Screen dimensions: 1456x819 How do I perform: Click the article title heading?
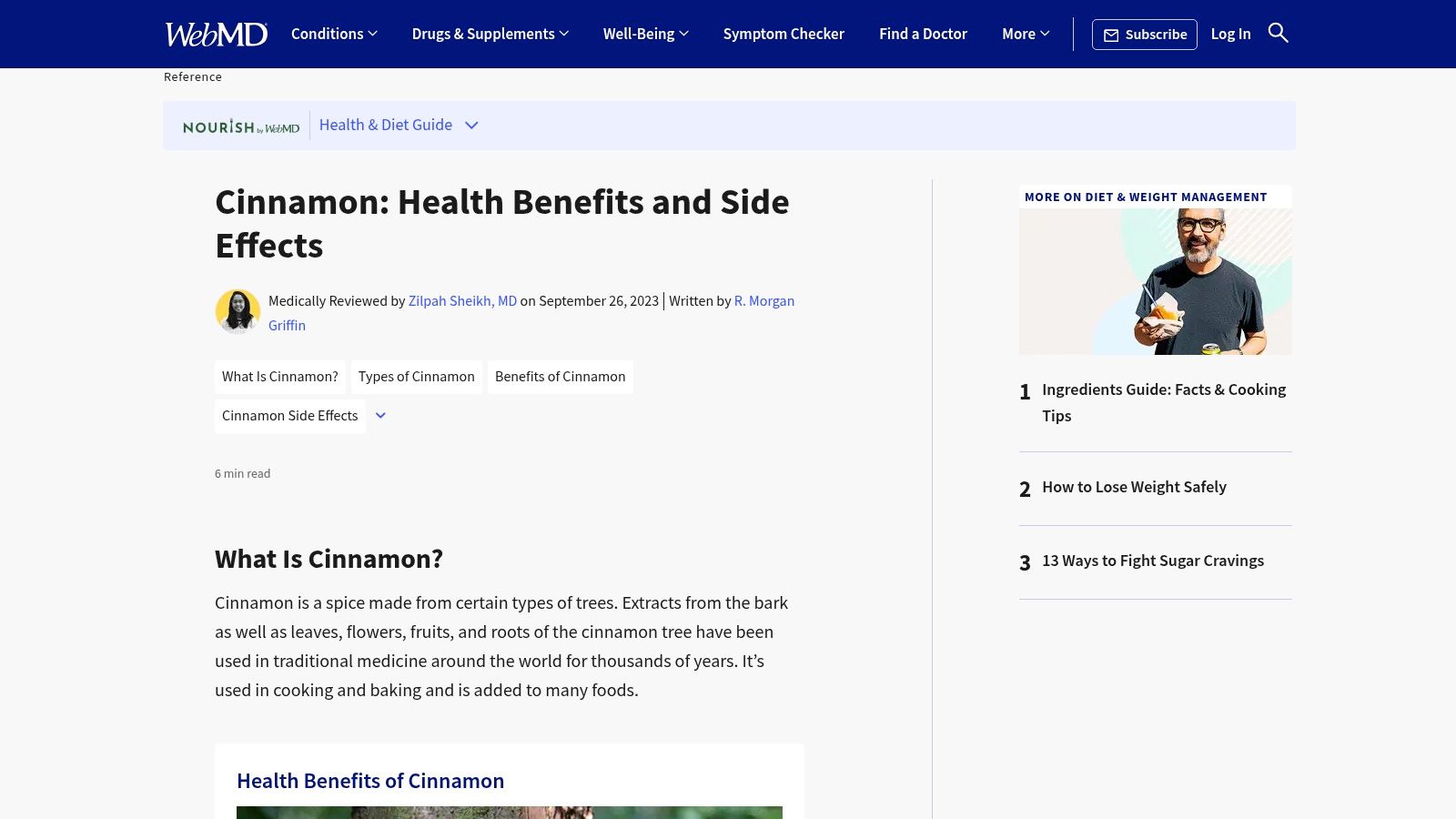coord(502,224)
